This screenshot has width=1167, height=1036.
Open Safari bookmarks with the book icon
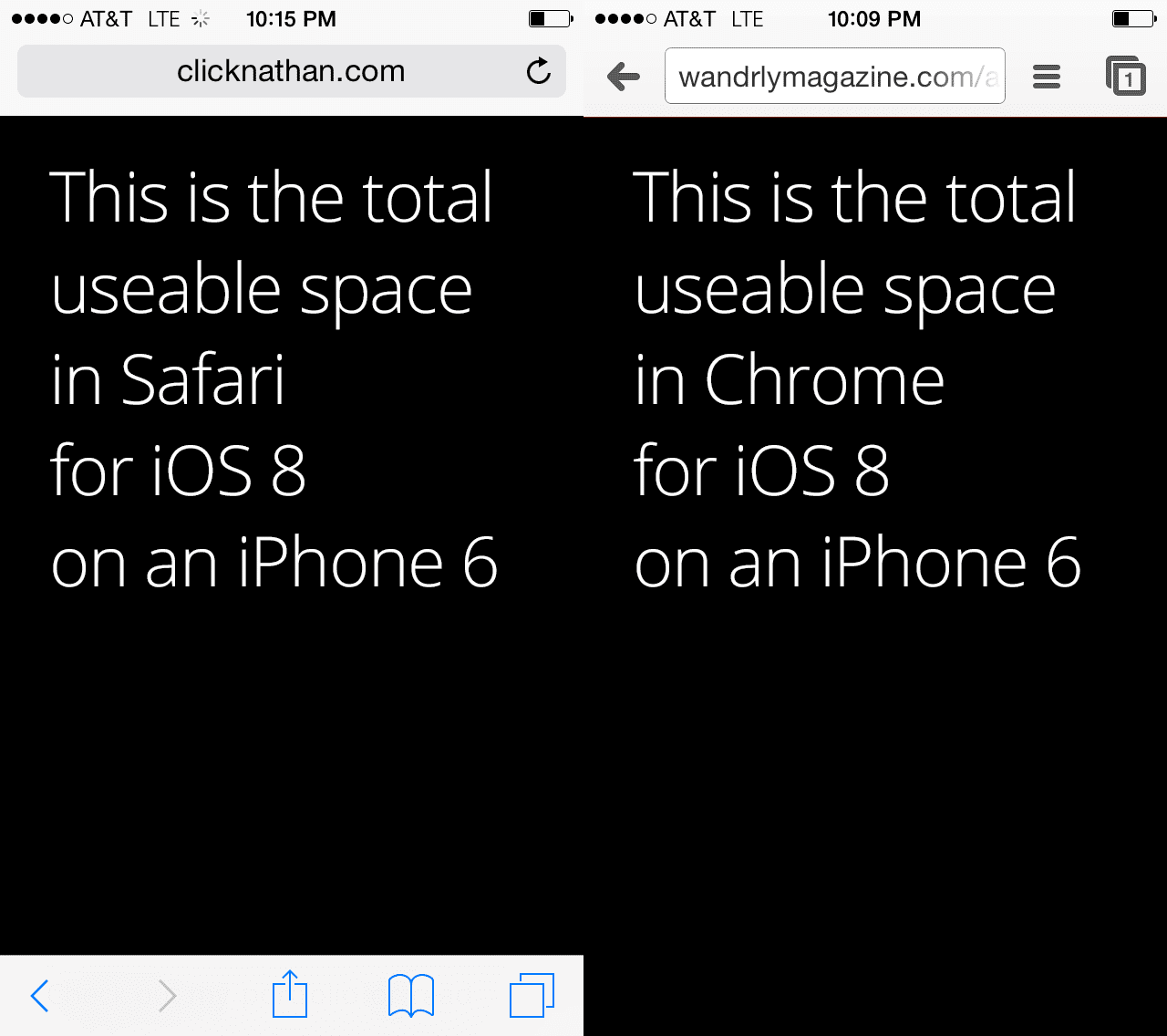point(410,995)
